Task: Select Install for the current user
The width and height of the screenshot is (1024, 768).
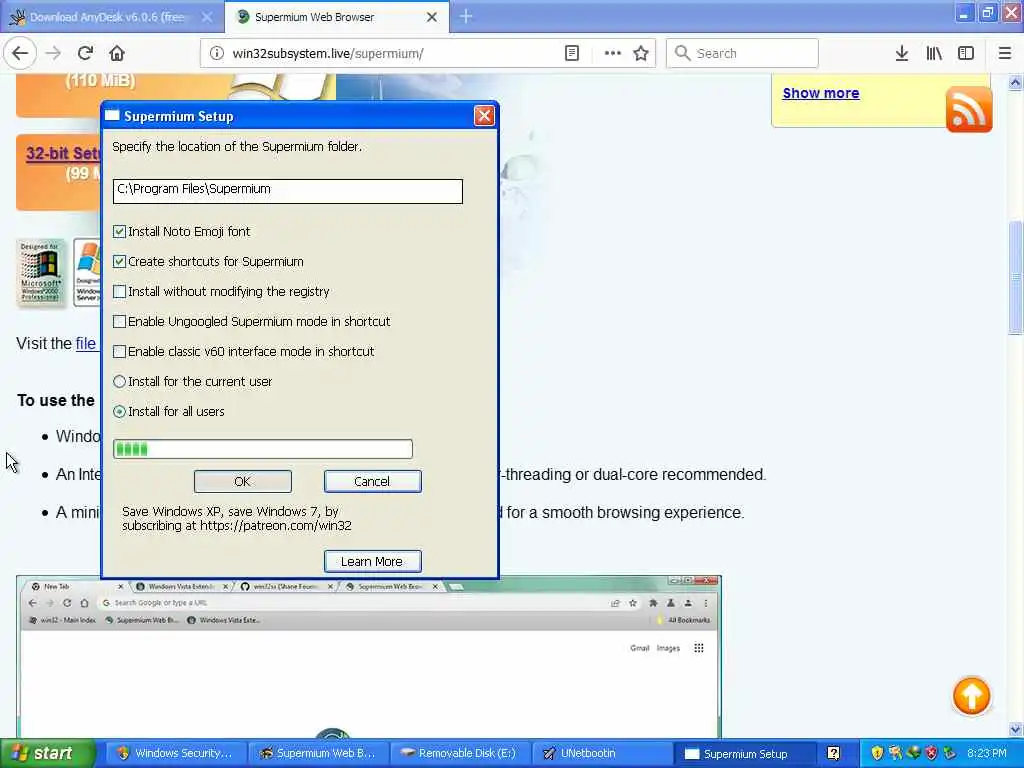Action: pos(119,381)
